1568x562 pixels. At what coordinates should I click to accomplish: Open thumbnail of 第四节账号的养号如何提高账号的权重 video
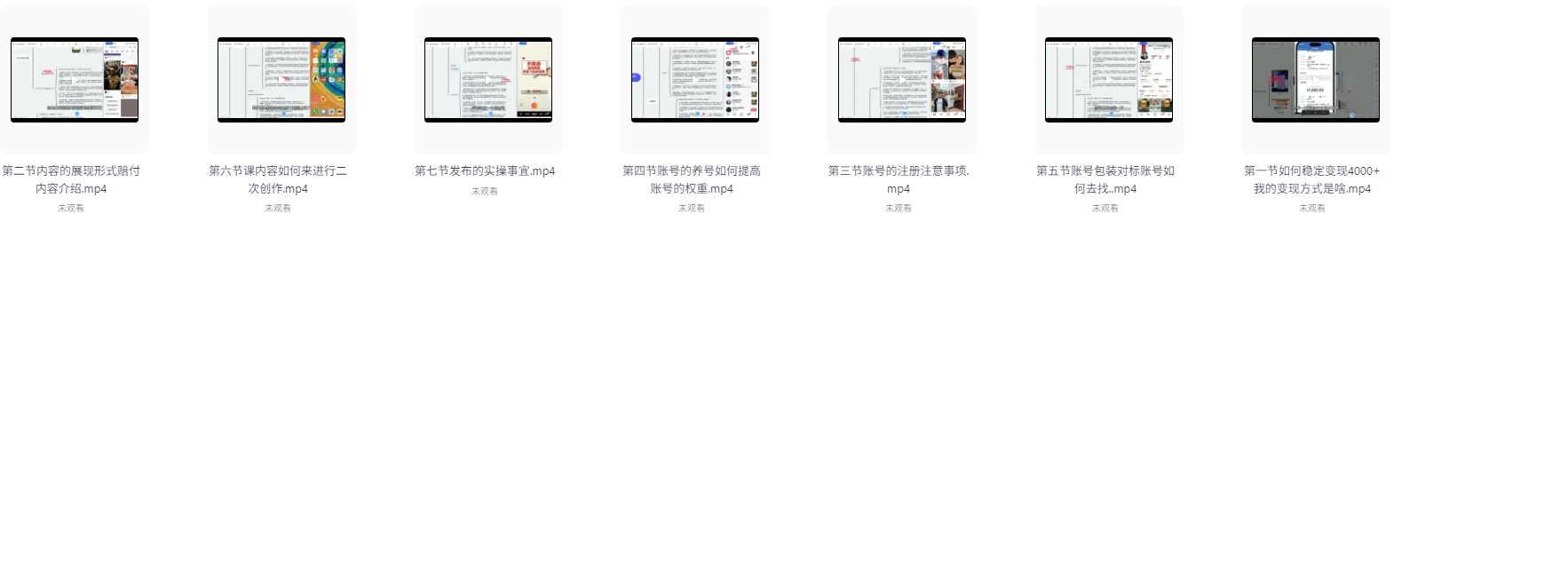pos(695,80)
